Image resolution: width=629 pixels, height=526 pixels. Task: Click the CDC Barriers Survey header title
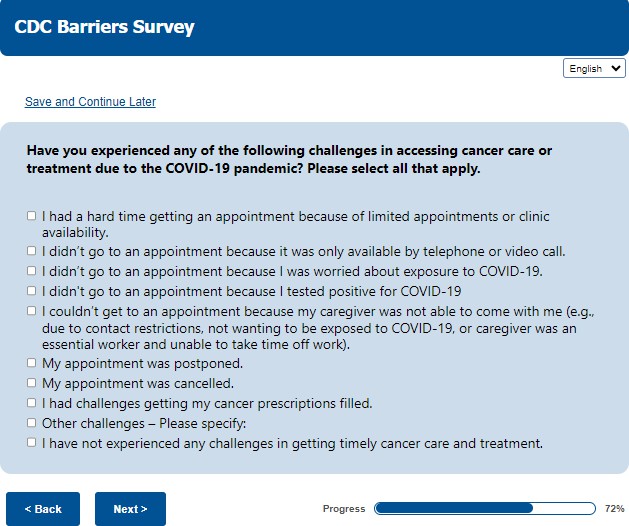point(104,27)
